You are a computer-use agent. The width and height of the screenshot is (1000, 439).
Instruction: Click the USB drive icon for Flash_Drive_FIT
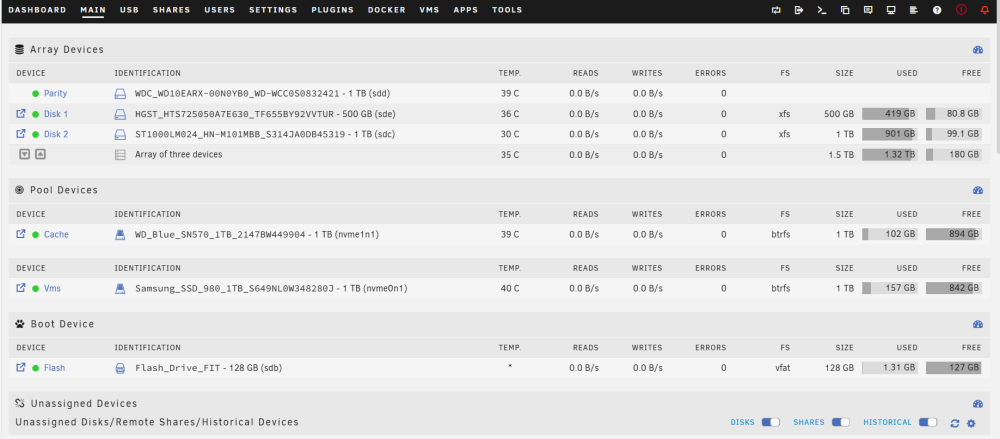coord(120,368)
